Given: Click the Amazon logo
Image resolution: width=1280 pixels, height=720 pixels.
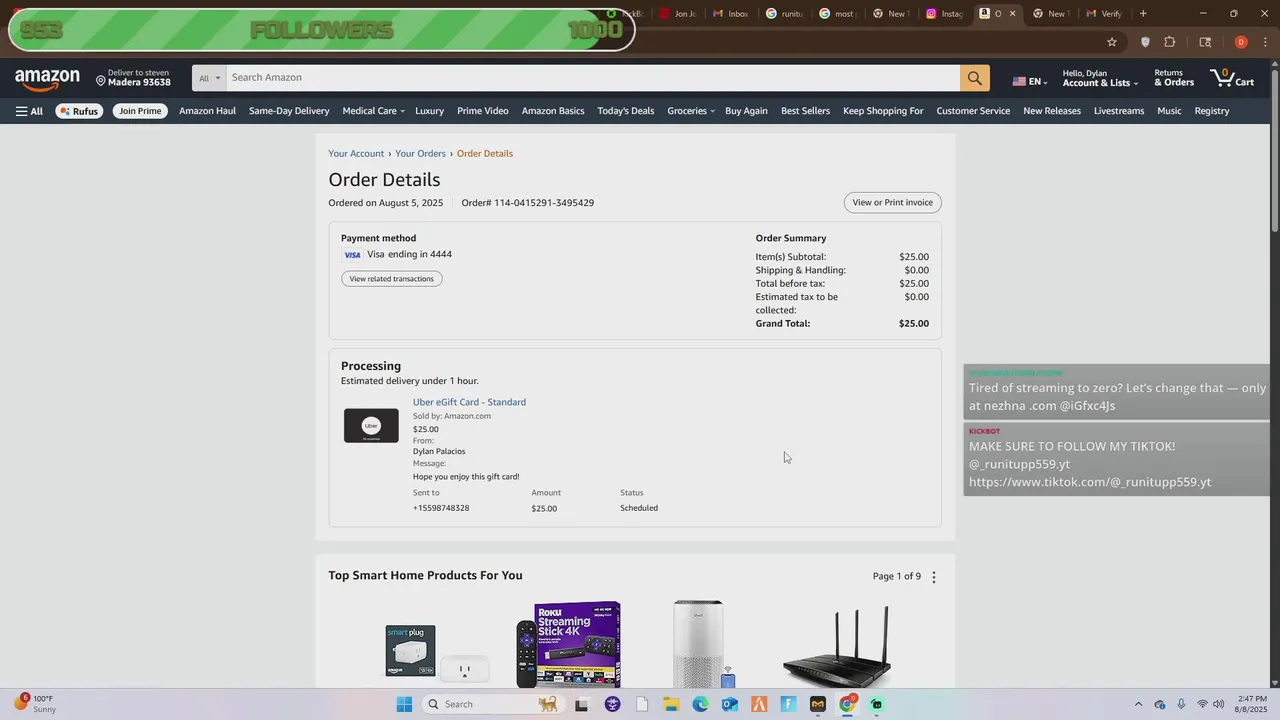Looking at the screenshot, I should pyautogui.click(x=47, y=79).
